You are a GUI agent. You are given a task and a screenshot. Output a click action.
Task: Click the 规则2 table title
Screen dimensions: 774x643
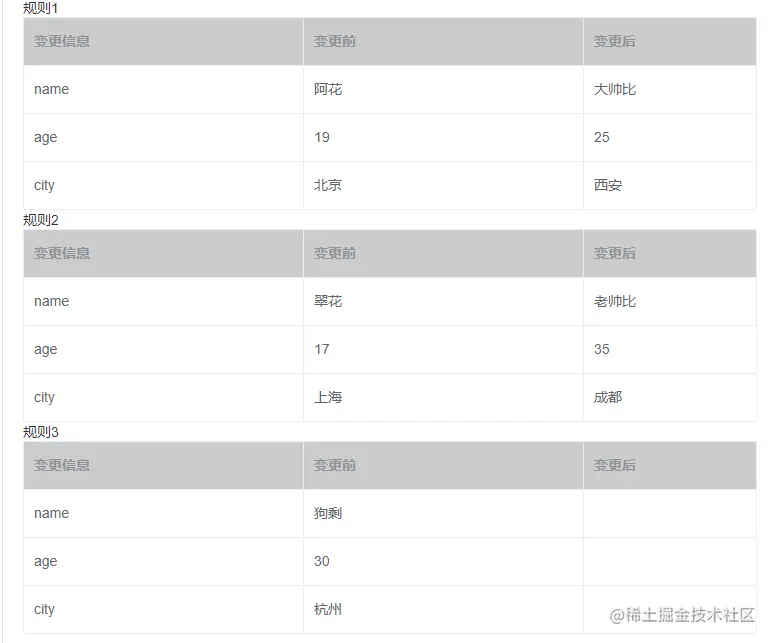[x=41, y=220]
